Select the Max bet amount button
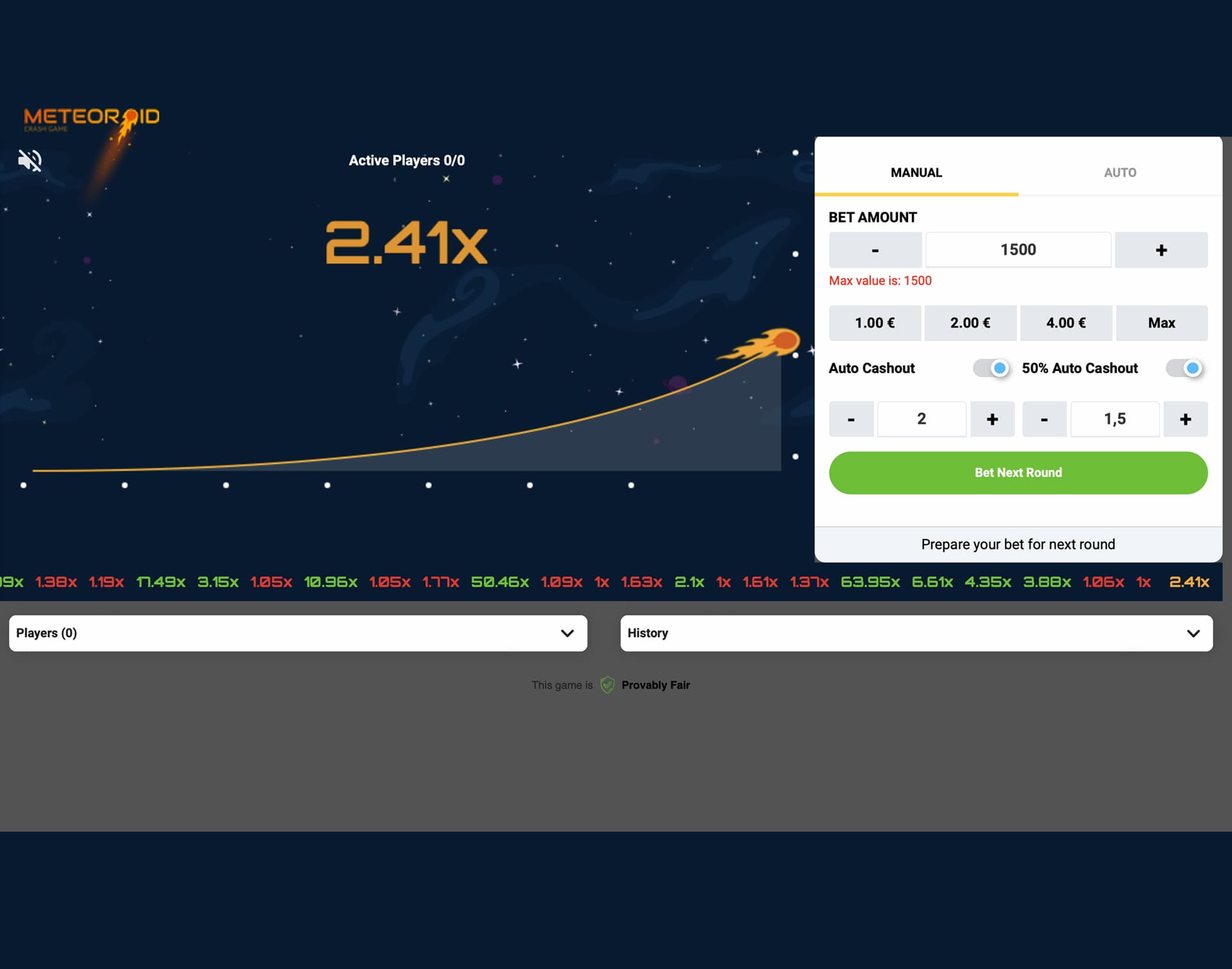This screenshot has height=969, width=1232. click(1161, 322)
